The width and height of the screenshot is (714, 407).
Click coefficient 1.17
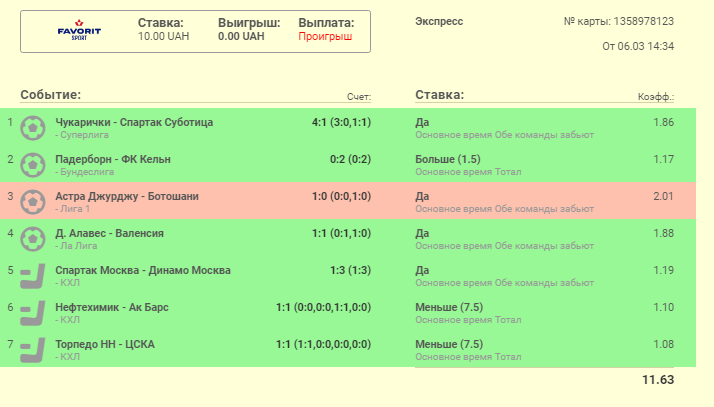click(x=663, y=159)
